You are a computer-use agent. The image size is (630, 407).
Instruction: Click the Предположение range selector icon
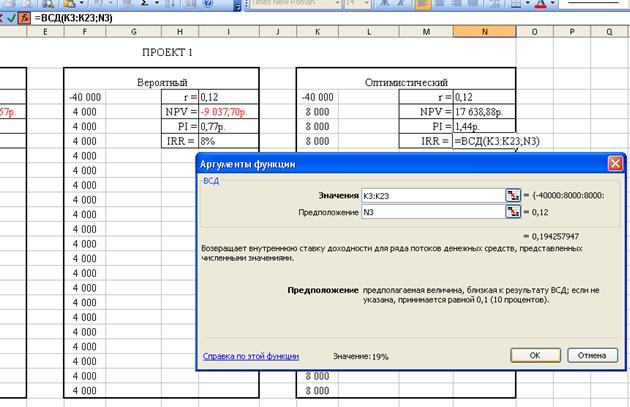513,212
